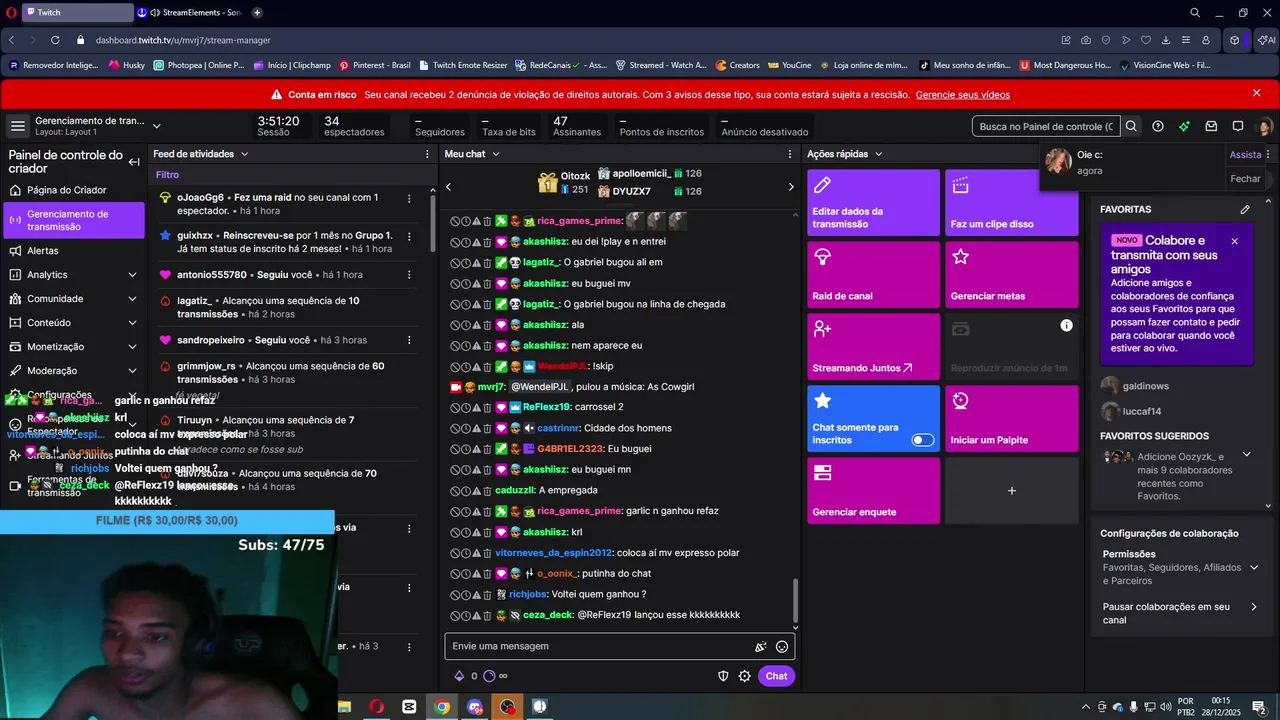Viewport: 1280px width, 720px height.
Task: Open Opera snapshot camera icon
Action: pyautogui.click(x=1086, y=40)
